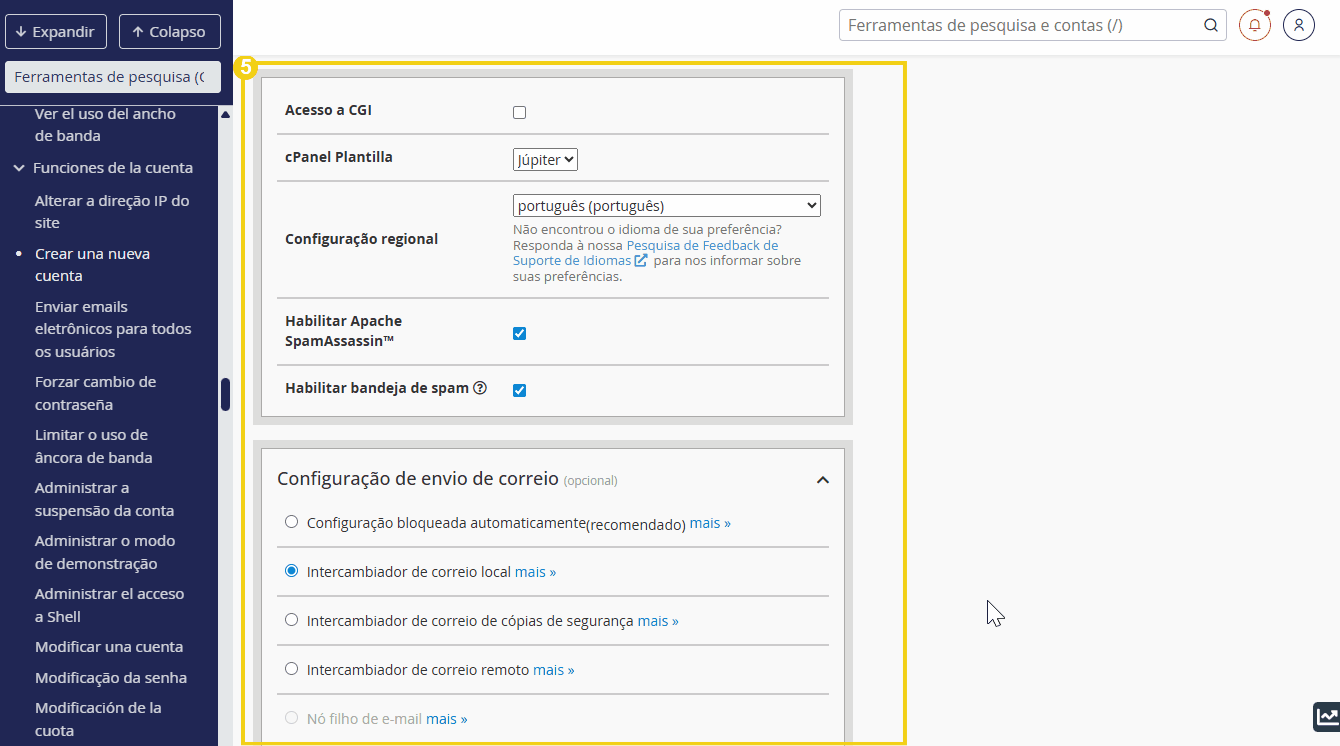Select Configuração bloqueada automaticamente radio option
The image size is (1340, 746).
click(x=291, y=522)
